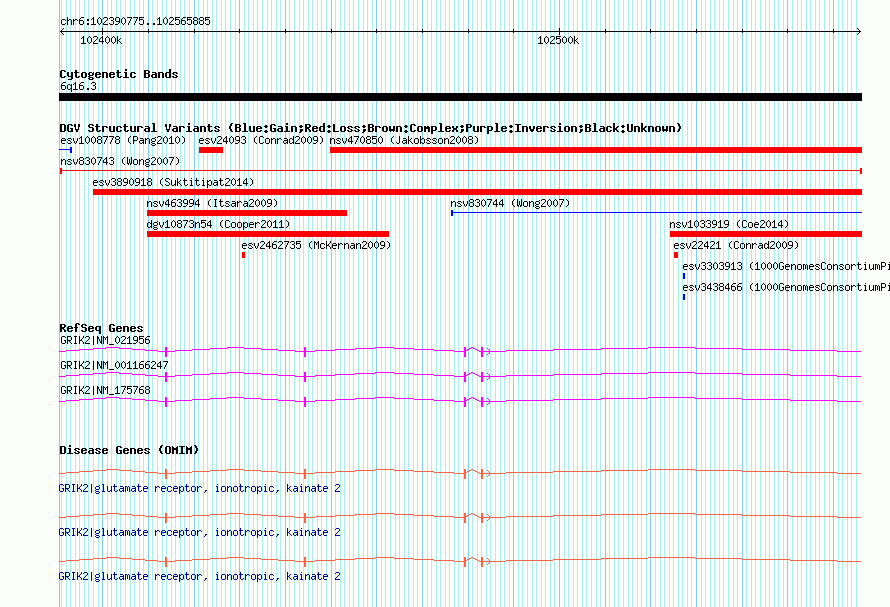
Task: Click the nsv1033919 red loss bar
Action: [766, 234]
